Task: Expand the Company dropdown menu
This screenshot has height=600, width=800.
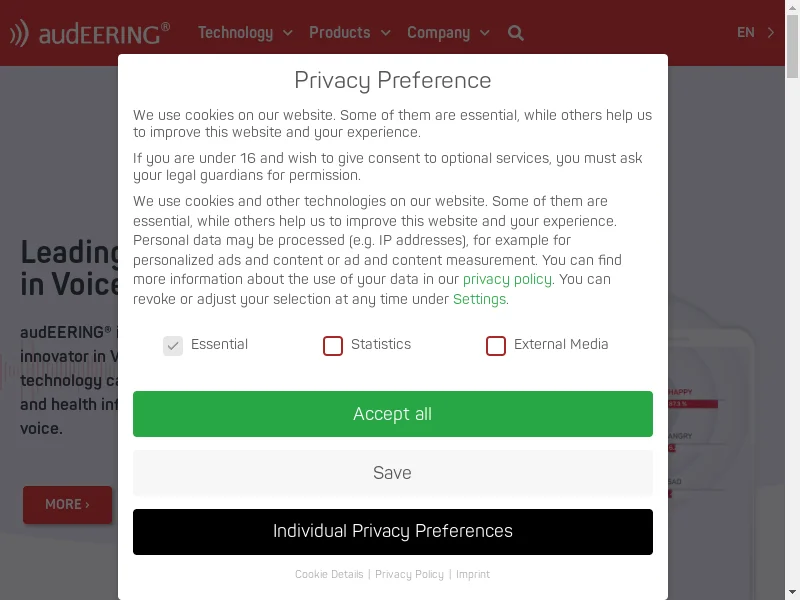Action: pos(448,33)
